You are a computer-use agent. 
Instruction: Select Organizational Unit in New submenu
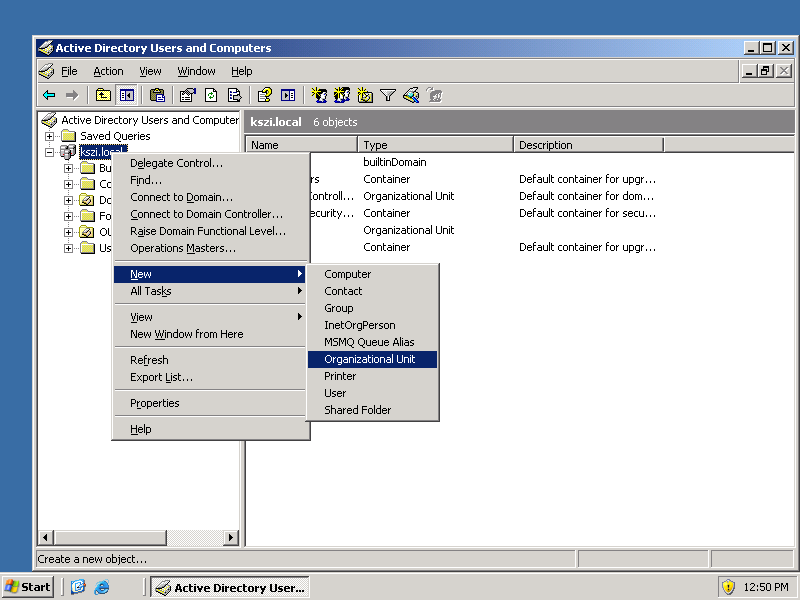(372, 359)
